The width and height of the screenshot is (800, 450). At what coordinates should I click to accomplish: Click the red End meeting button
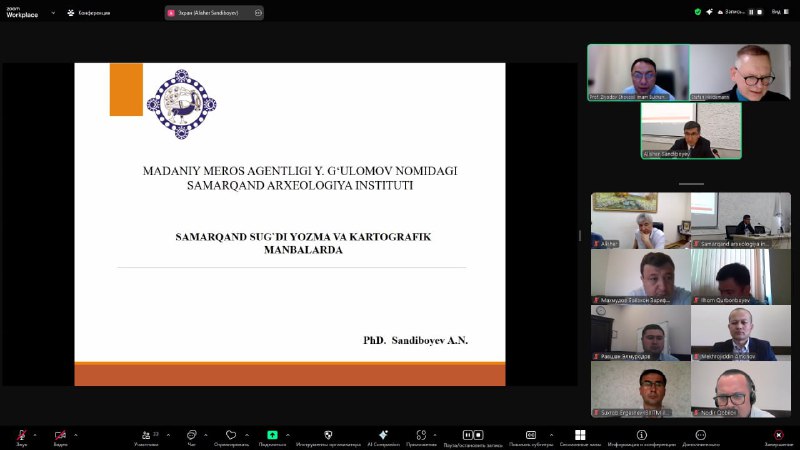[779, 437]
